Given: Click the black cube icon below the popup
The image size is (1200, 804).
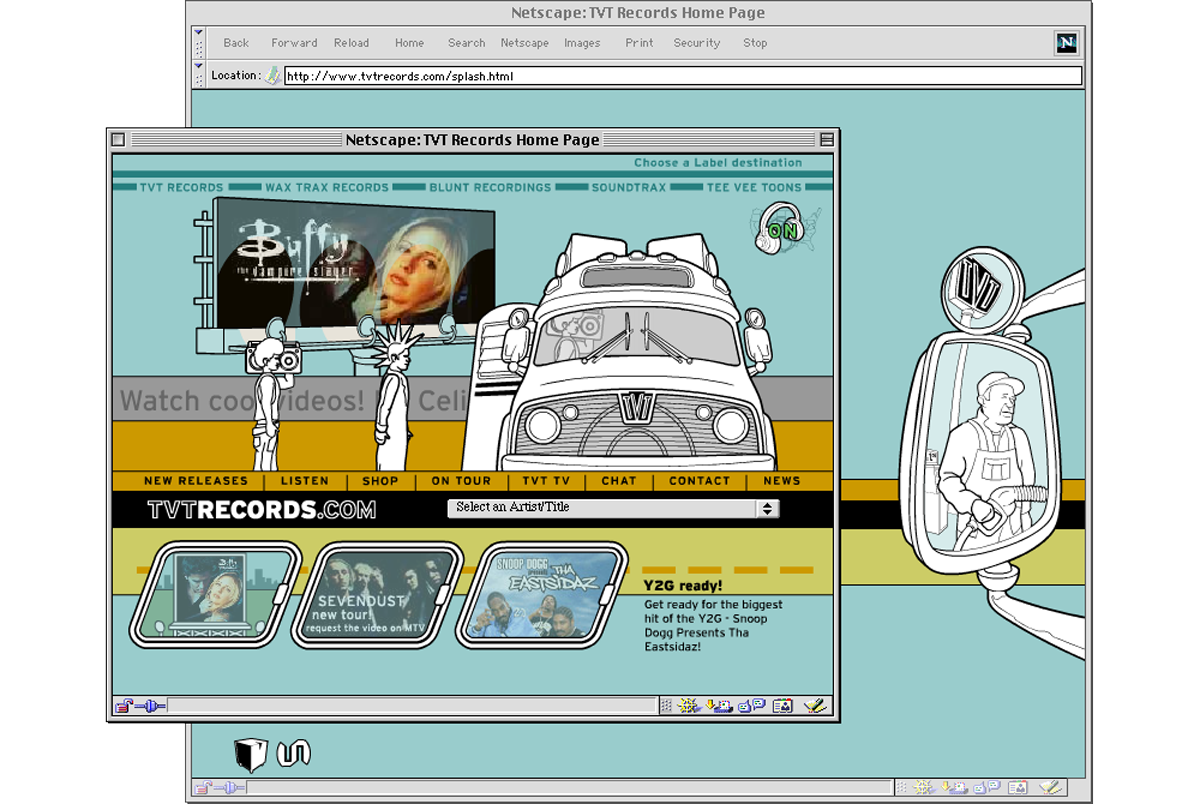Looking at the screenshot, I should click(x=251, y=755).
